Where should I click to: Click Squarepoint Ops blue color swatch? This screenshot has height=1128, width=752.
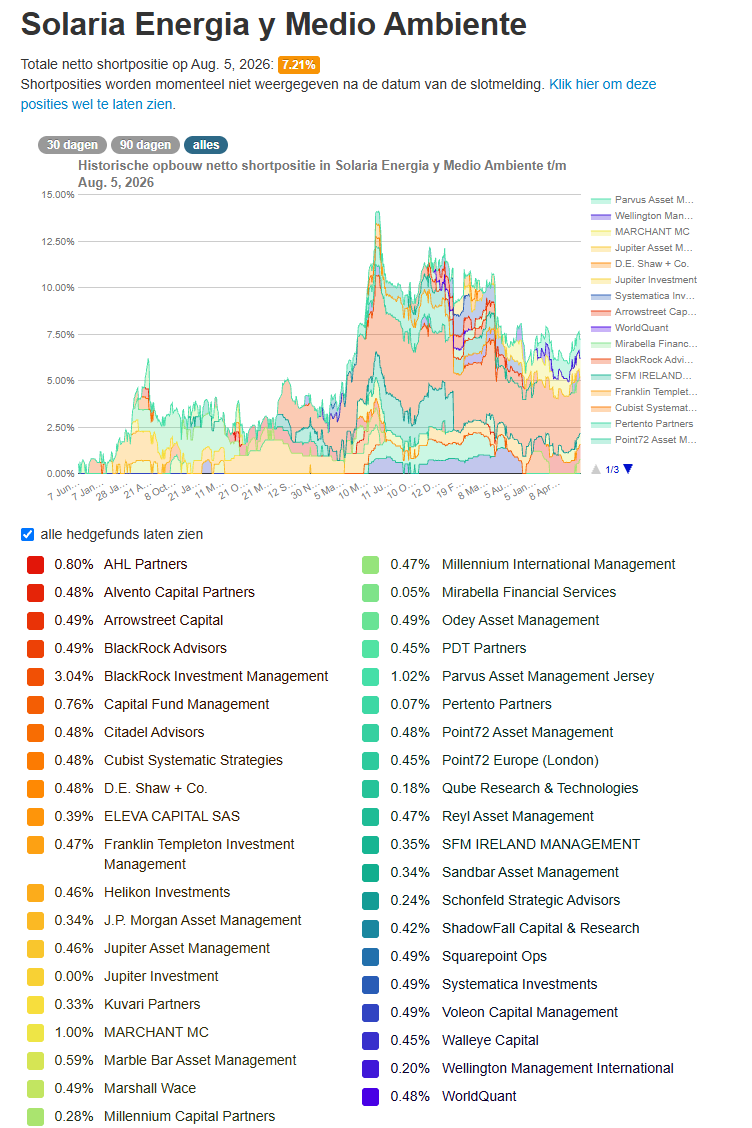point(371,957)
